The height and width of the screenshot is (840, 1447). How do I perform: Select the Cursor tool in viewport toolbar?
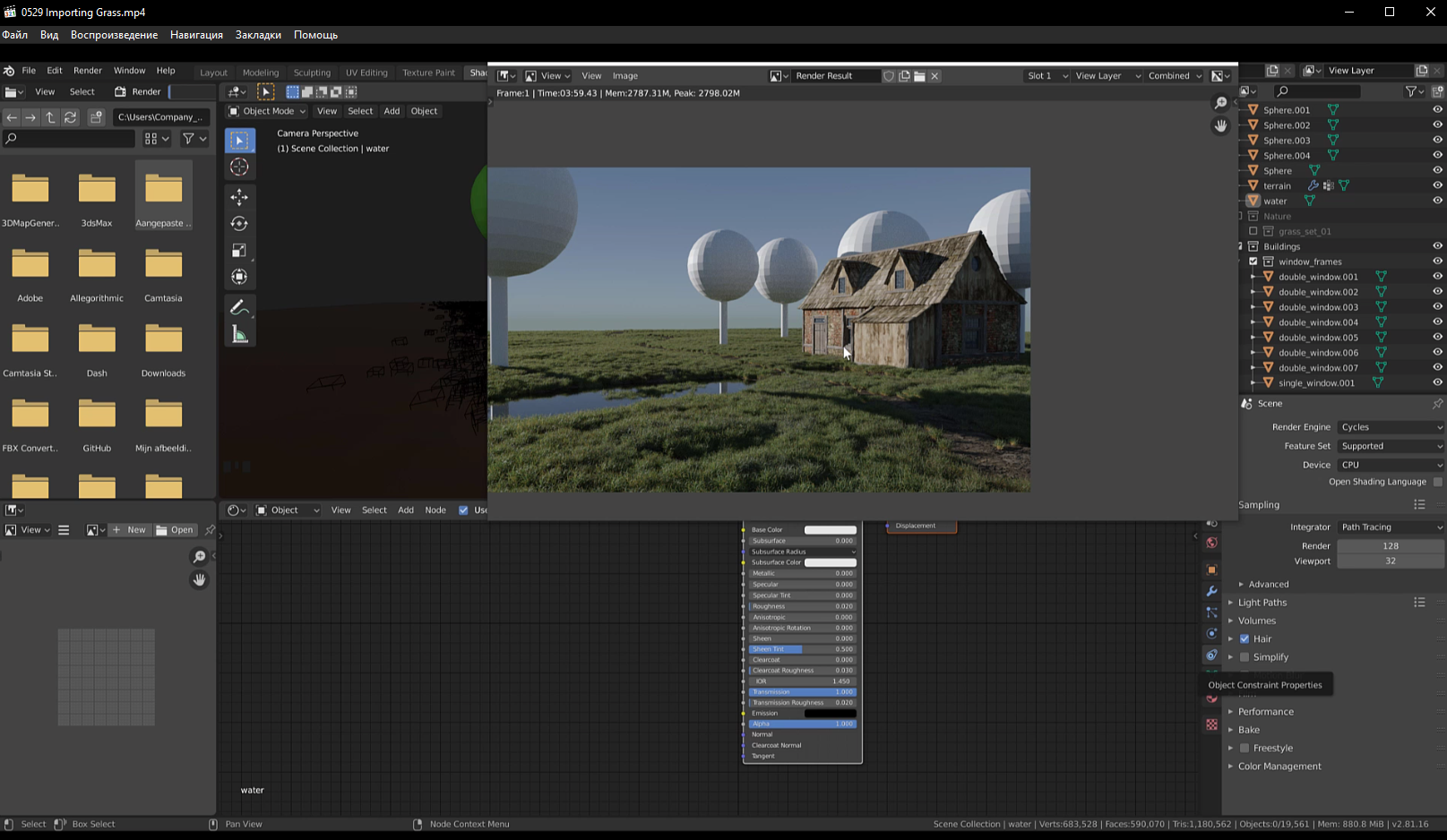pos(239,167)
